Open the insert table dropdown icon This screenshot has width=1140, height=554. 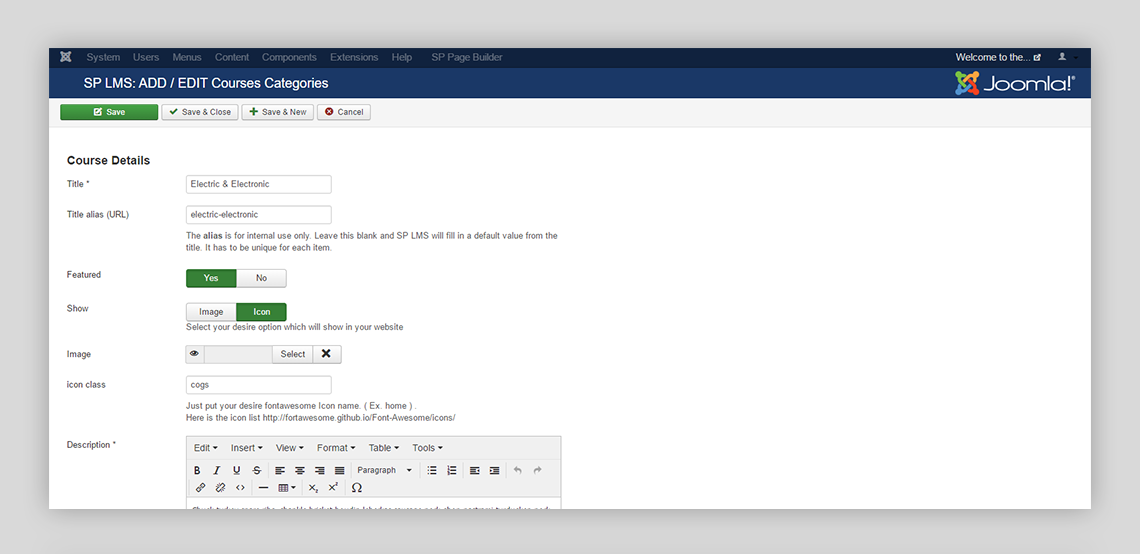pos(286,488)
